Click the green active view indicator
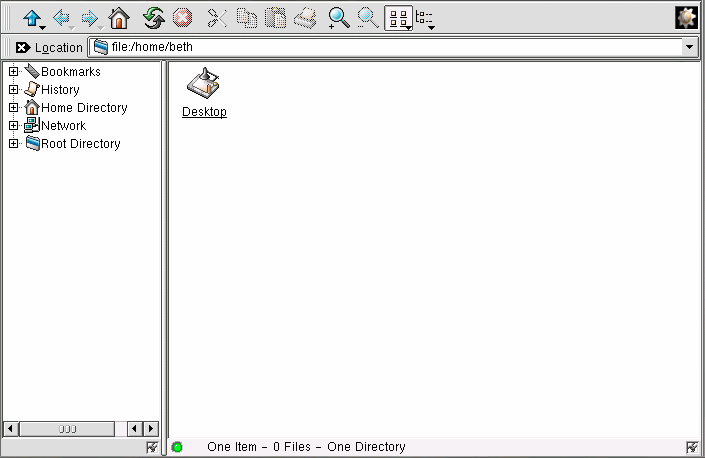The width and height of the screenshot is (705, 458). coord(178,447)
